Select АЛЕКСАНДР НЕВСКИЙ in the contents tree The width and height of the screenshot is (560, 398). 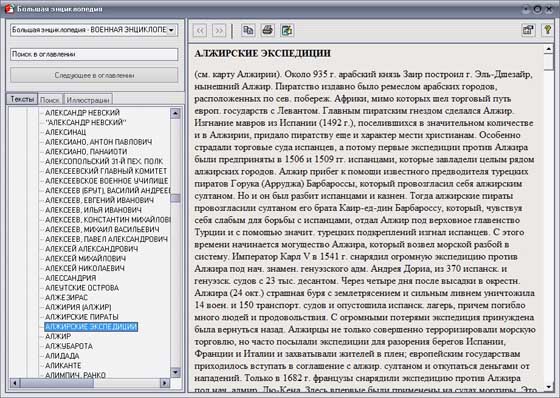(x=82, y=113)
